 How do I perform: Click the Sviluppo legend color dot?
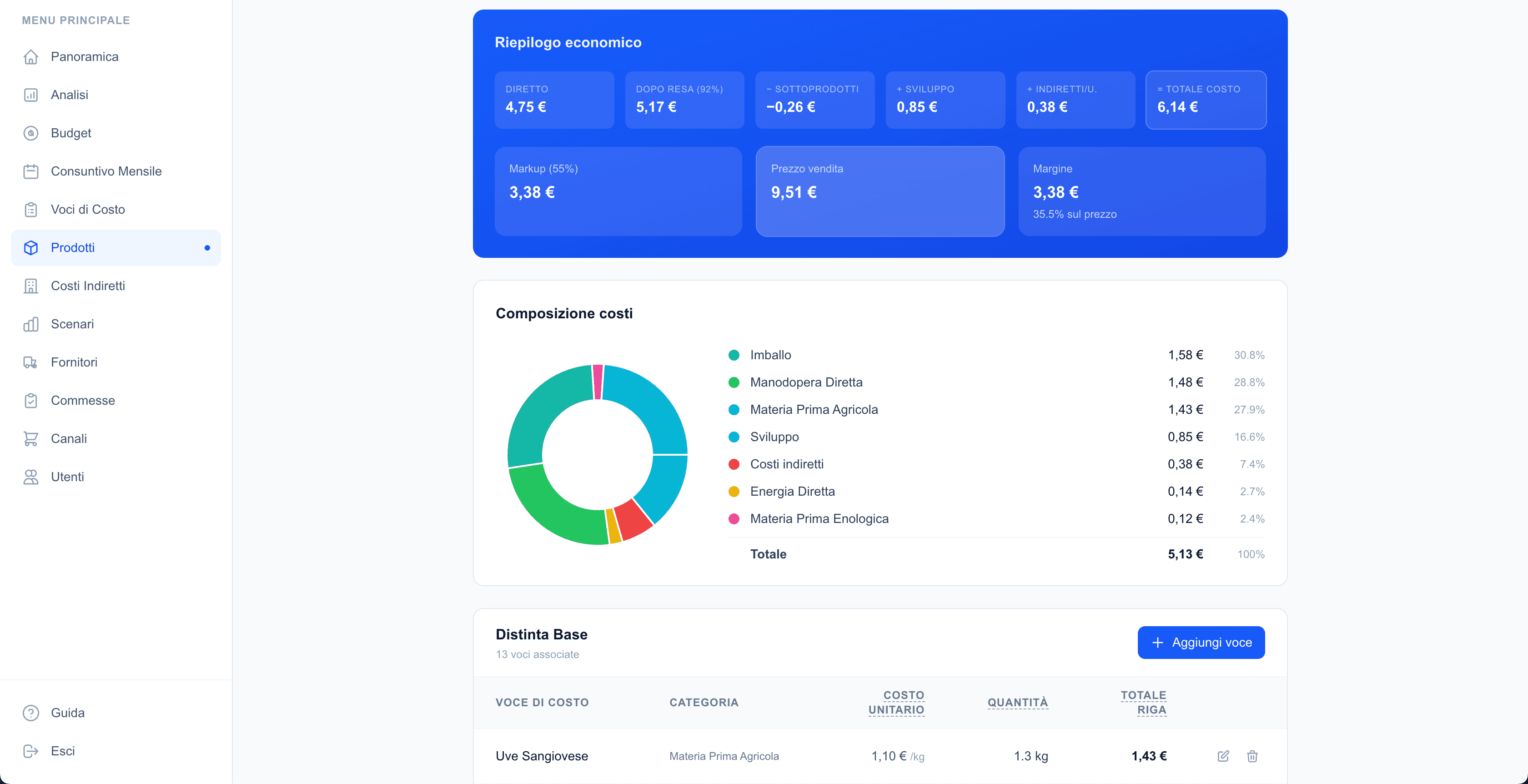pos(734,437)
